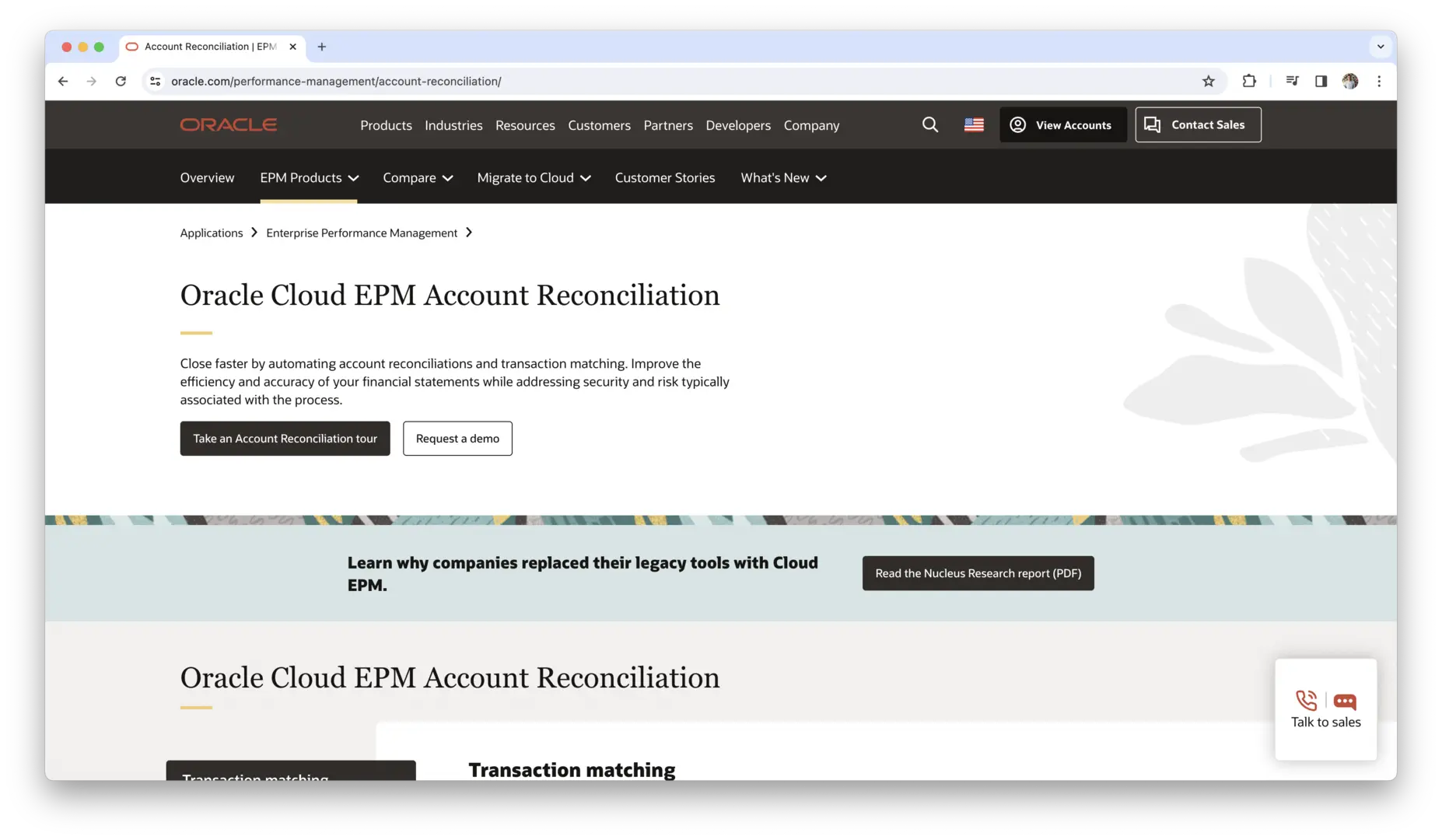Click the Applications breadcrumb

tap(212, 233)
